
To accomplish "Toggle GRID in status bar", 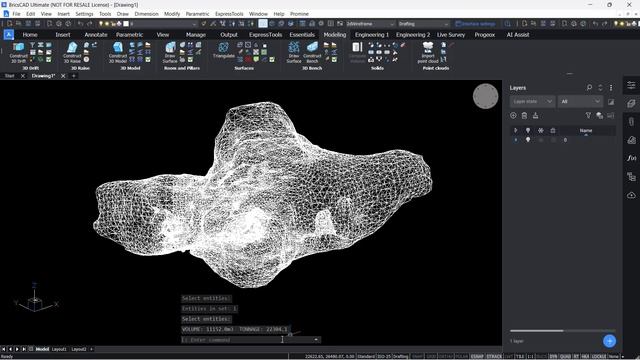I will [x=431, y=356].
